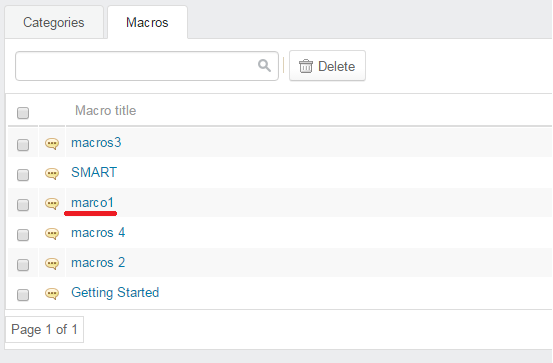The image size is (553, 363).
Task: Click the speech bubble icon beside macros3
Action: tap(52, 144)
